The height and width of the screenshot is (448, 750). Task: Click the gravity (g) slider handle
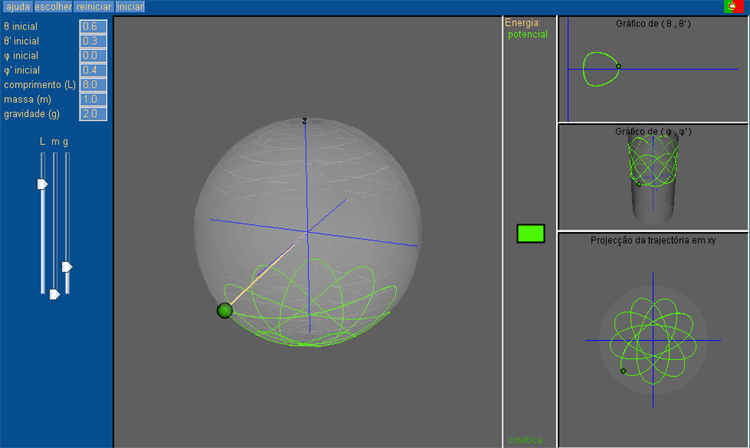click(67, 267)
